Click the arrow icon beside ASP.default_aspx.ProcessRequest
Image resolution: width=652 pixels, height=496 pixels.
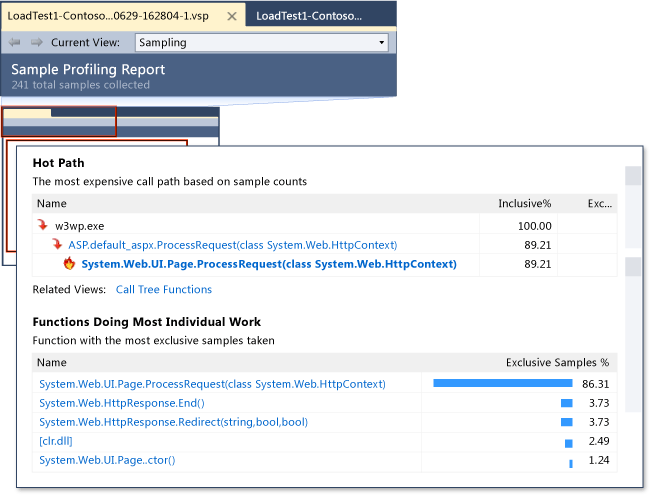coord(57,244)
